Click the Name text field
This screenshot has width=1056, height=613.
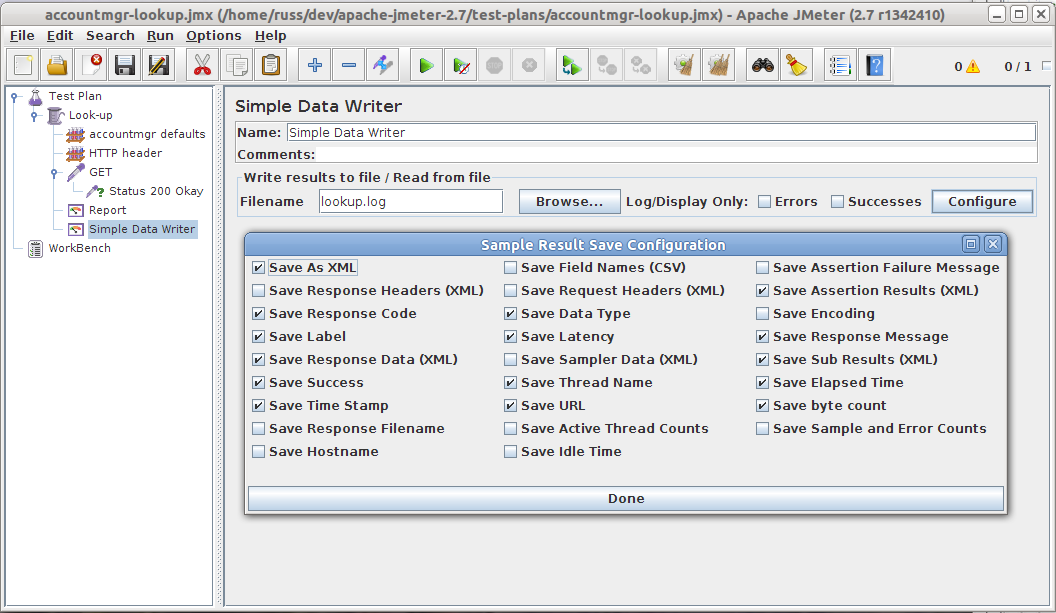coord(661,132)
